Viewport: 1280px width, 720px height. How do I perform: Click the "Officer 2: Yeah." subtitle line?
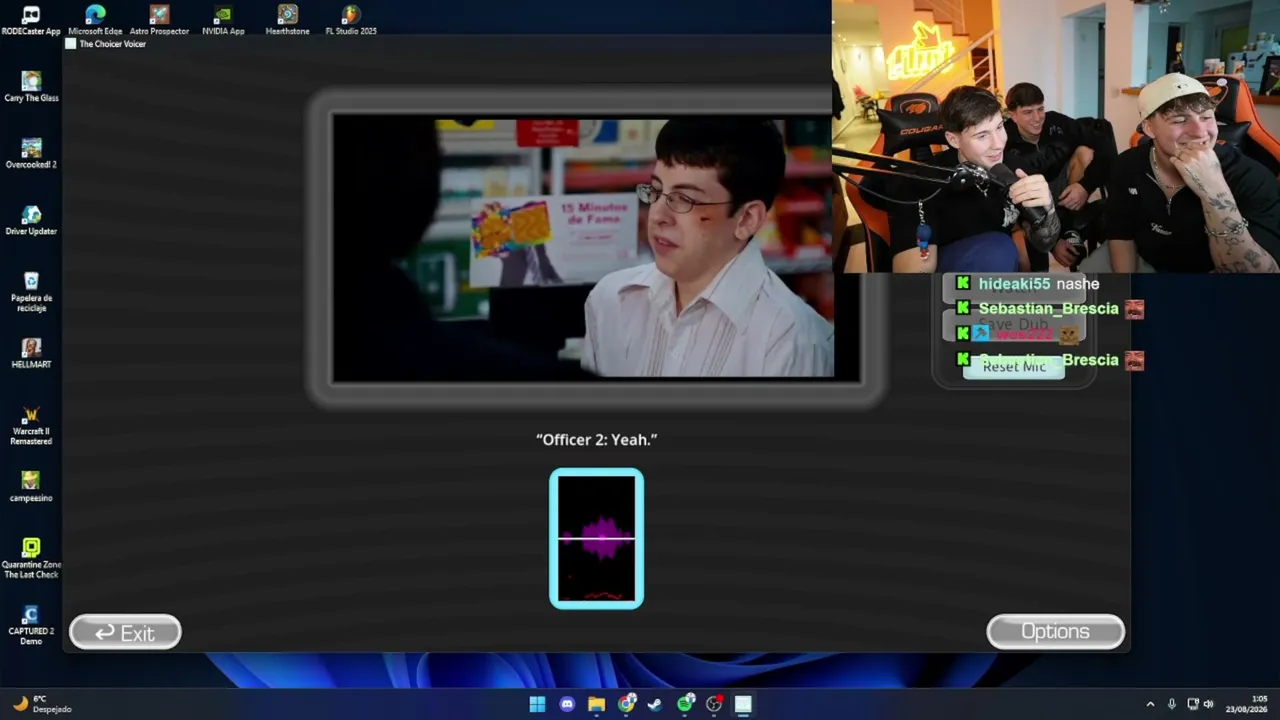596,439
